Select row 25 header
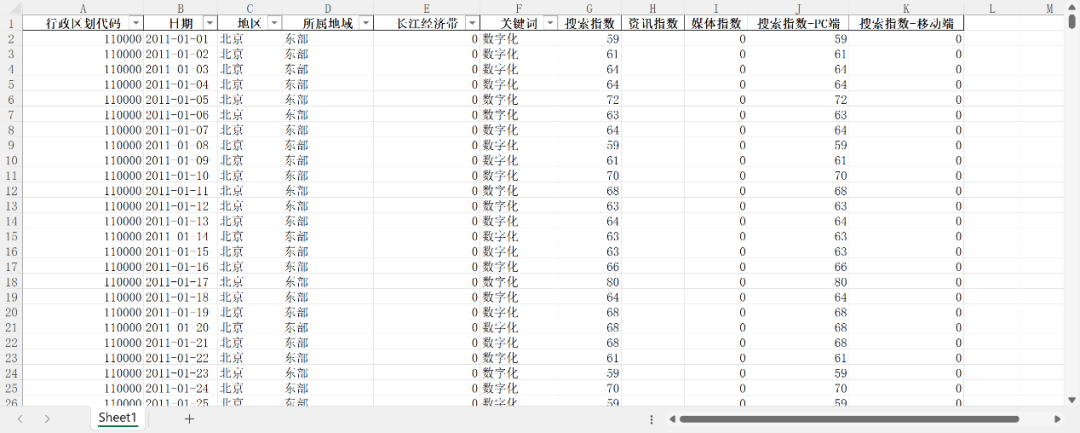Image resolution: width=1080 pixels, height=433 pixels. point(11,388)
